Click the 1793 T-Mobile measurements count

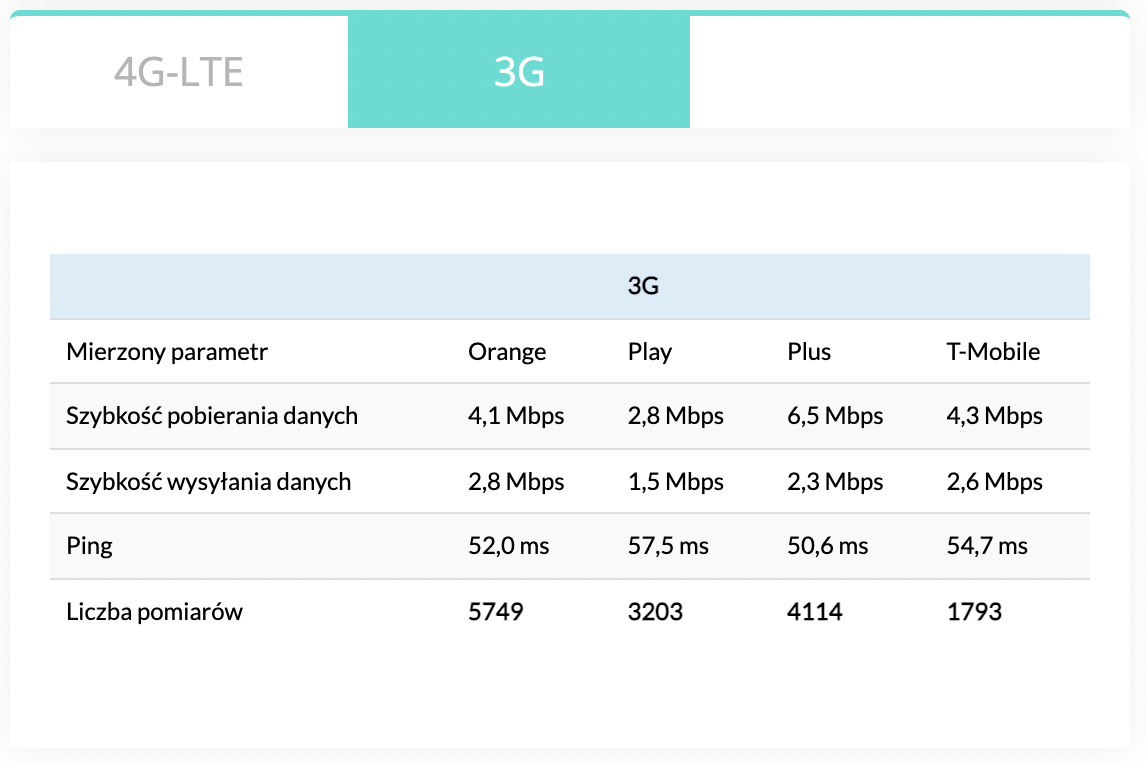click(974, 611)
